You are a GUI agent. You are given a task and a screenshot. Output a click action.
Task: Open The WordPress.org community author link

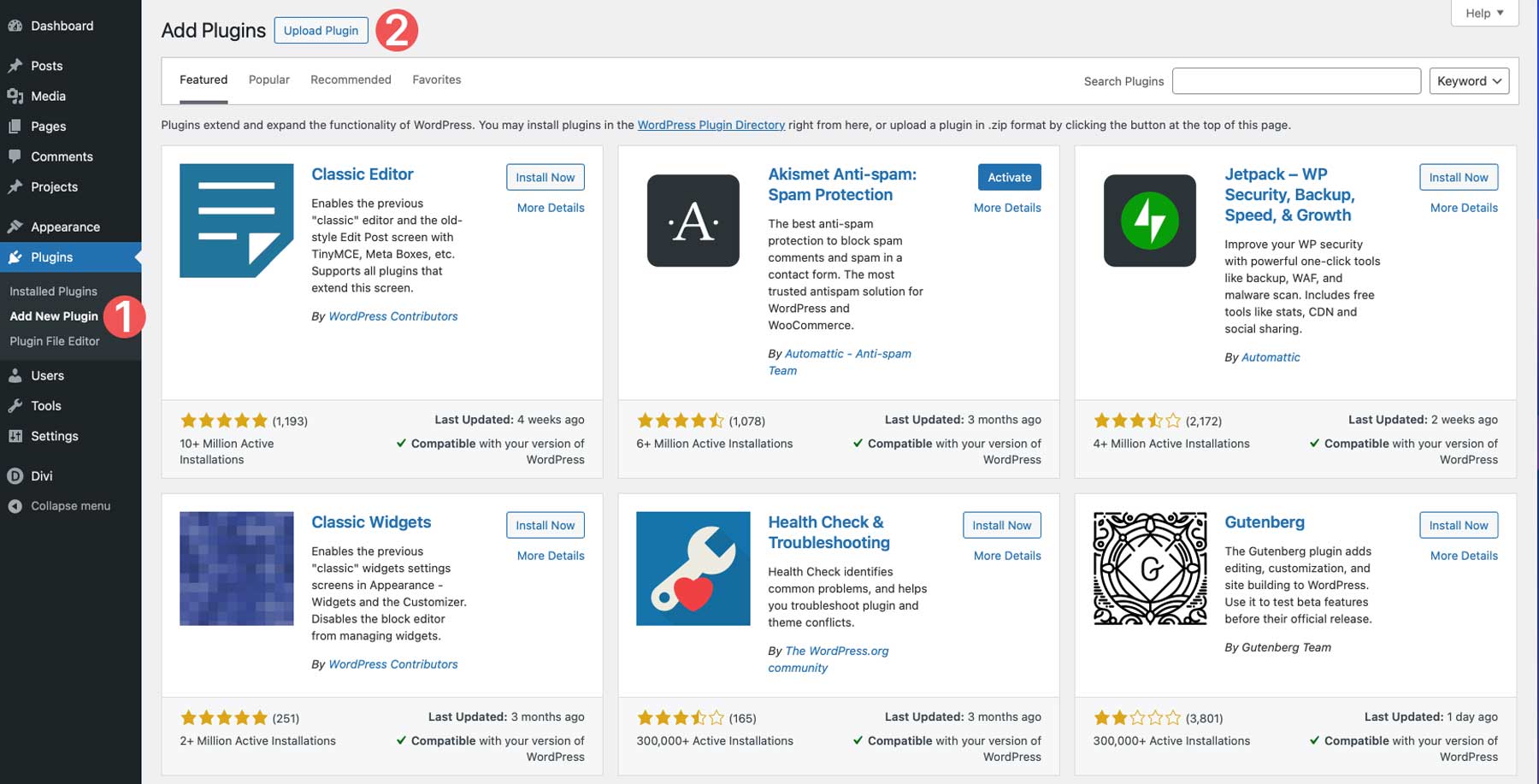pos(828,659)
